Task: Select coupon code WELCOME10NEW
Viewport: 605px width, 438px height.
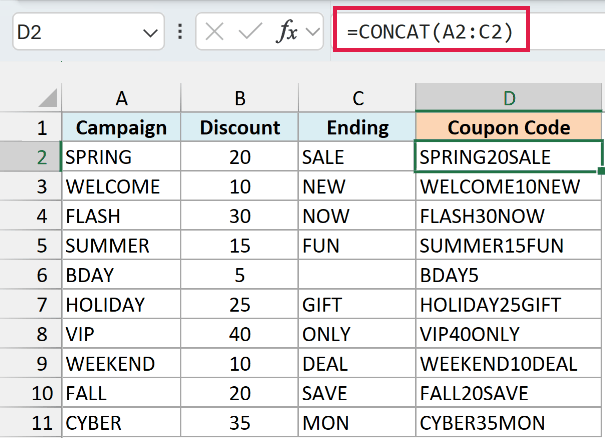Action: 509,186
